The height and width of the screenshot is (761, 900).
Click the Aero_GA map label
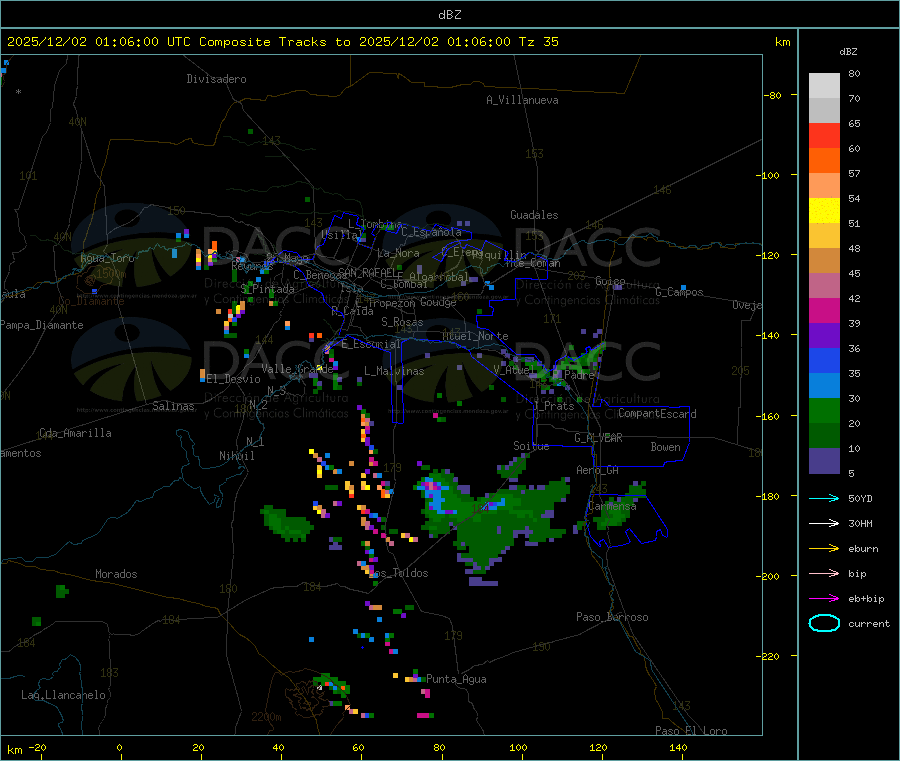[598, 470]
